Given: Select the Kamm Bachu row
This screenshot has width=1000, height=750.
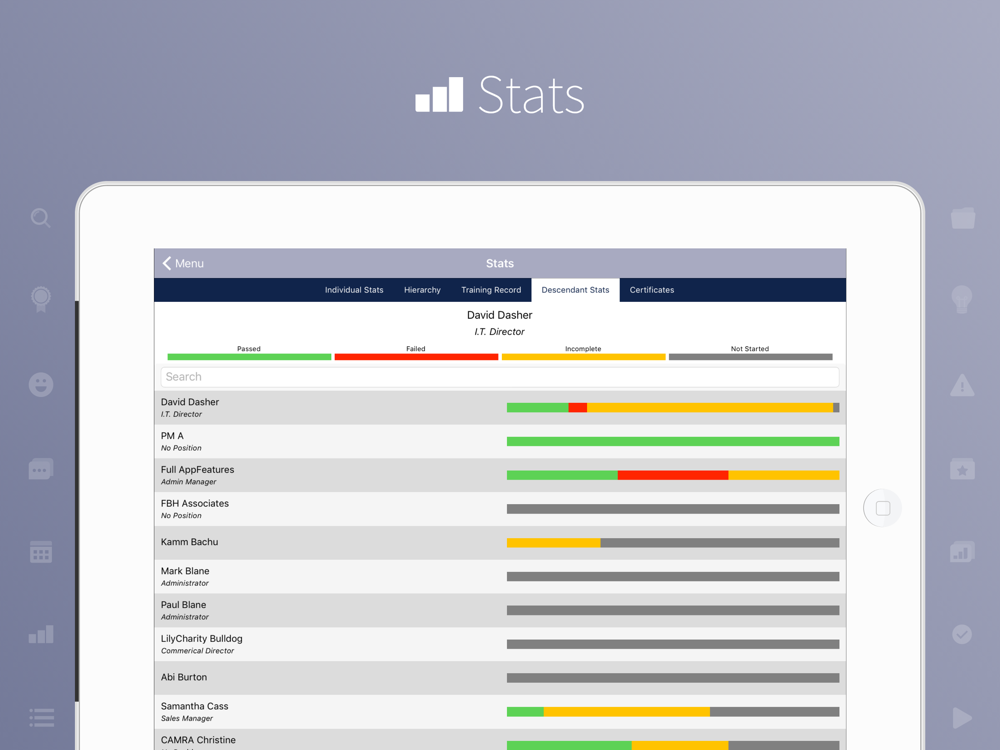Looking at the screenshot, I should pos(500,543).
